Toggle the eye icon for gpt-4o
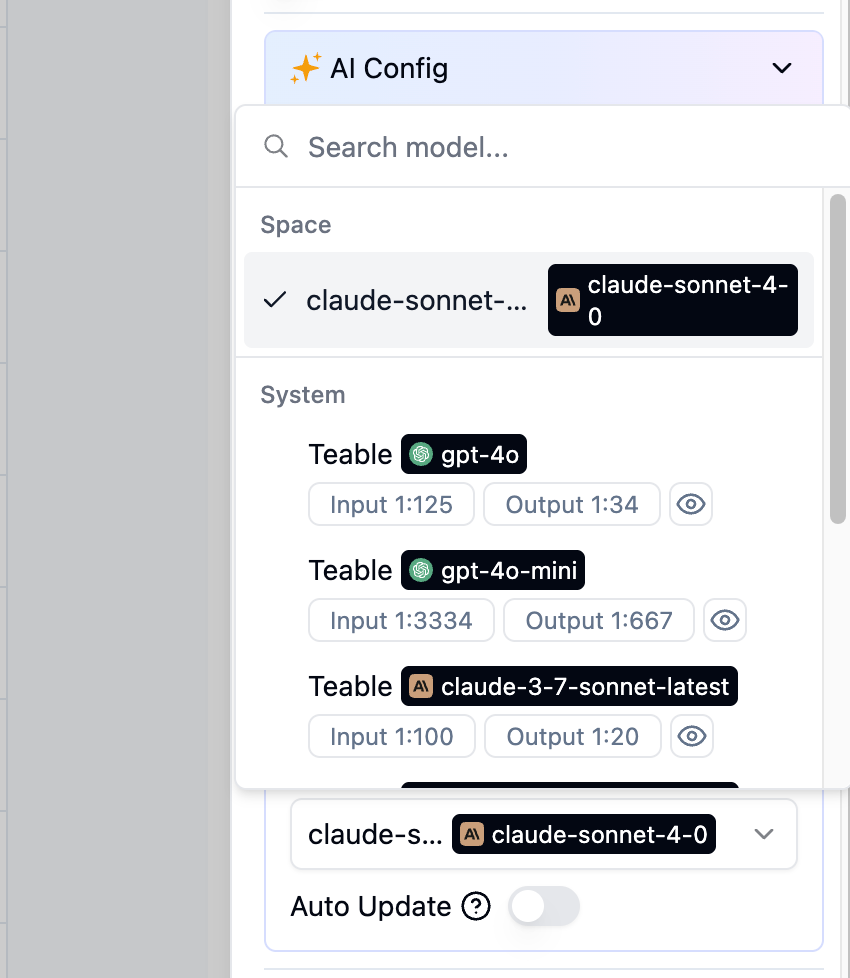850x978 pixels. [x=691, y=504]
